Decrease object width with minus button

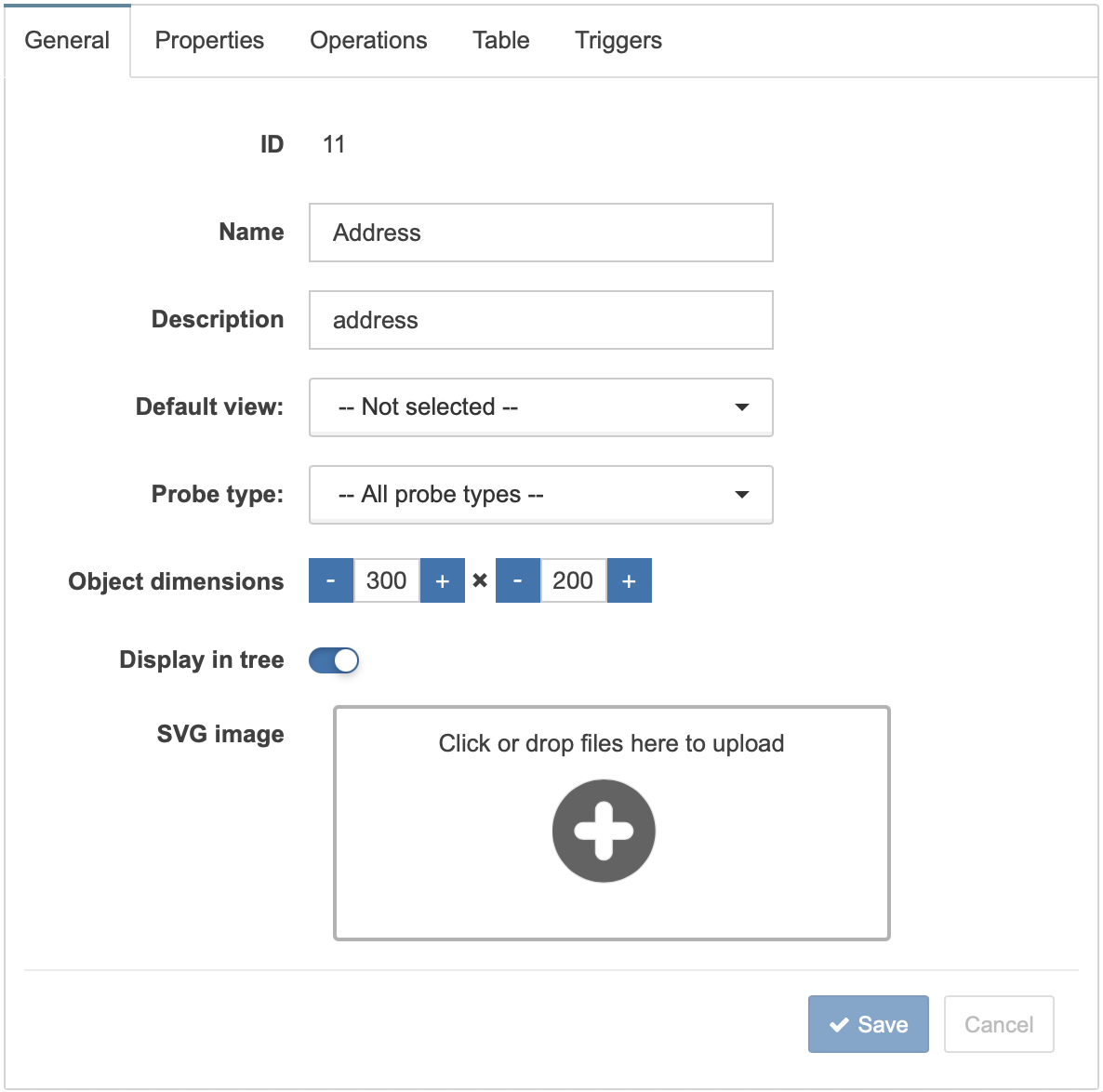[x=330, y=580]
